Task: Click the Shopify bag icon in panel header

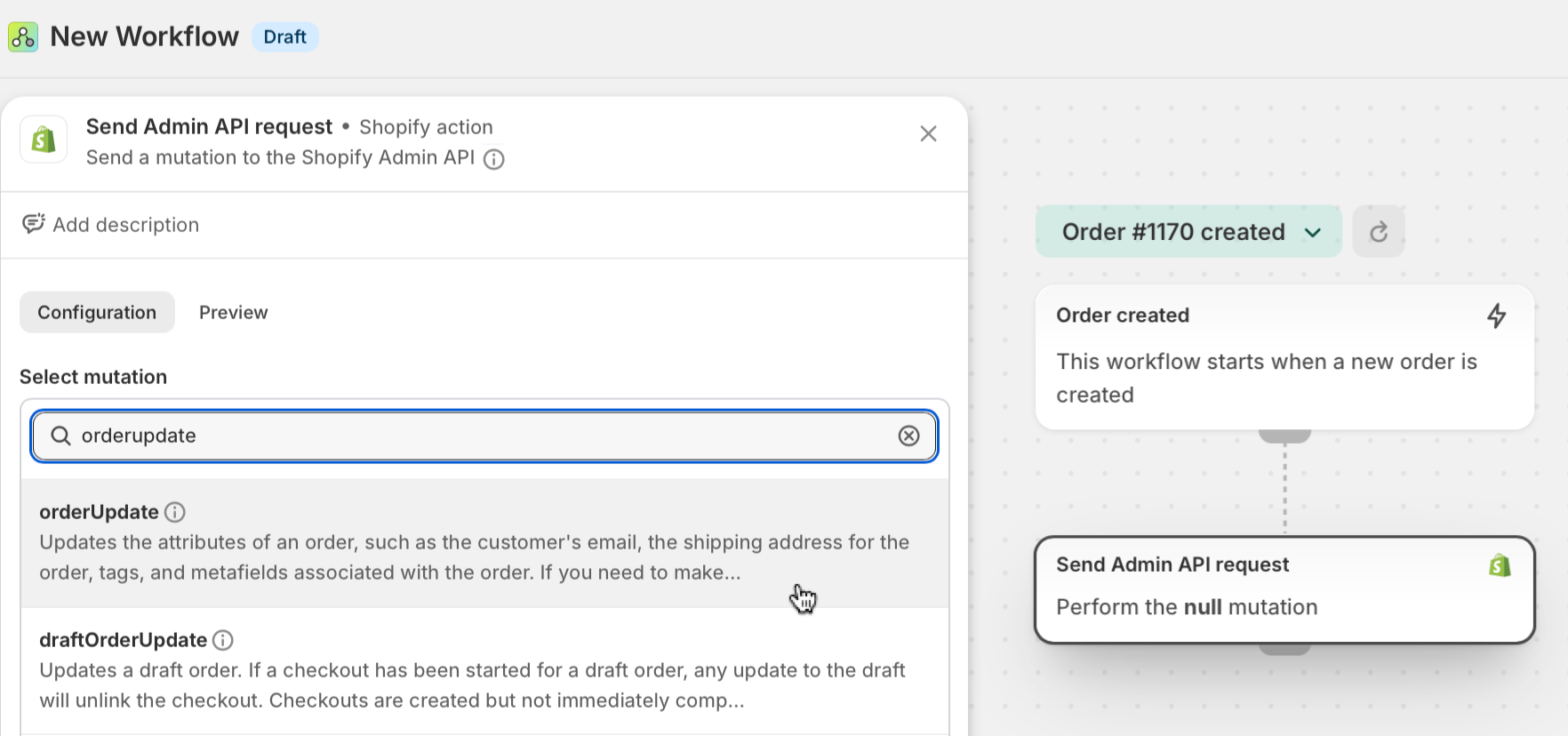Action: coord(44,140)
